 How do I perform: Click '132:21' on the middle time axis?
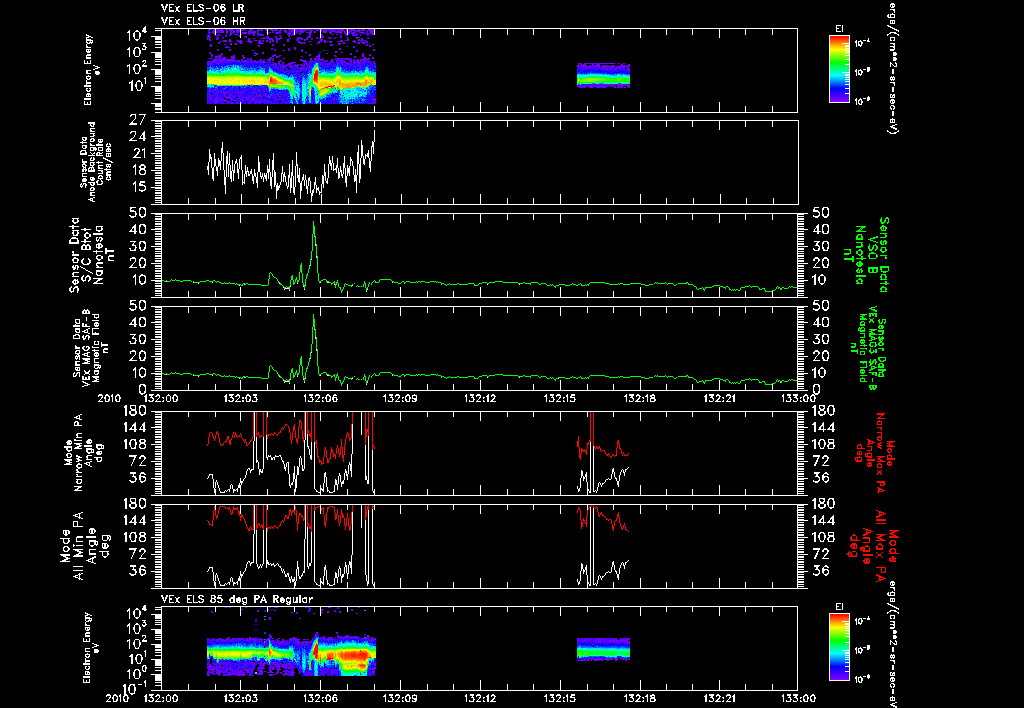[718, 398]
